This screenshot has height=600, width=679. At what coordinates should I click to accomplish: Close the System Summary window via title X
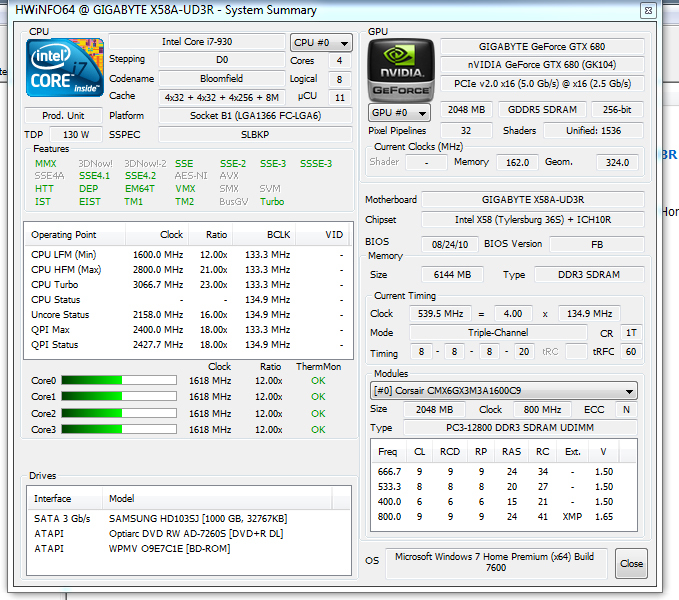coord(648,10)
